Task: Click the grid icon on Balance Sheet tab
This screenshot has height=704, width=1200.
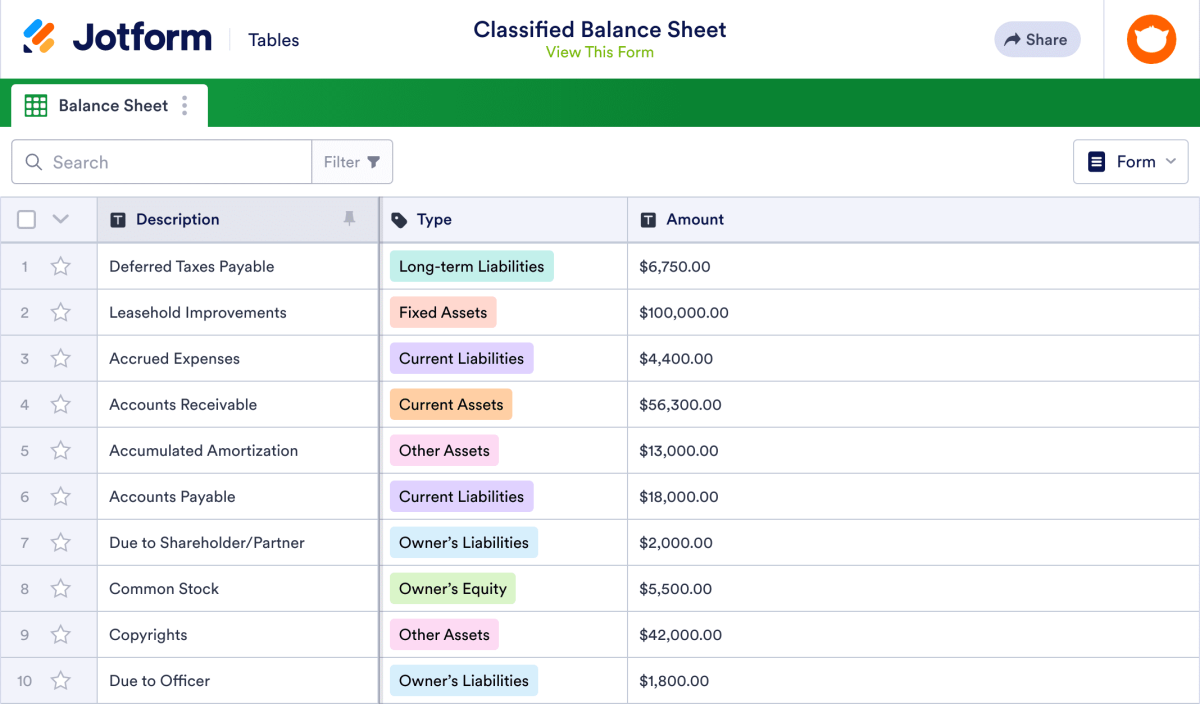Action: pyautogui.click(x=36, y=105)
